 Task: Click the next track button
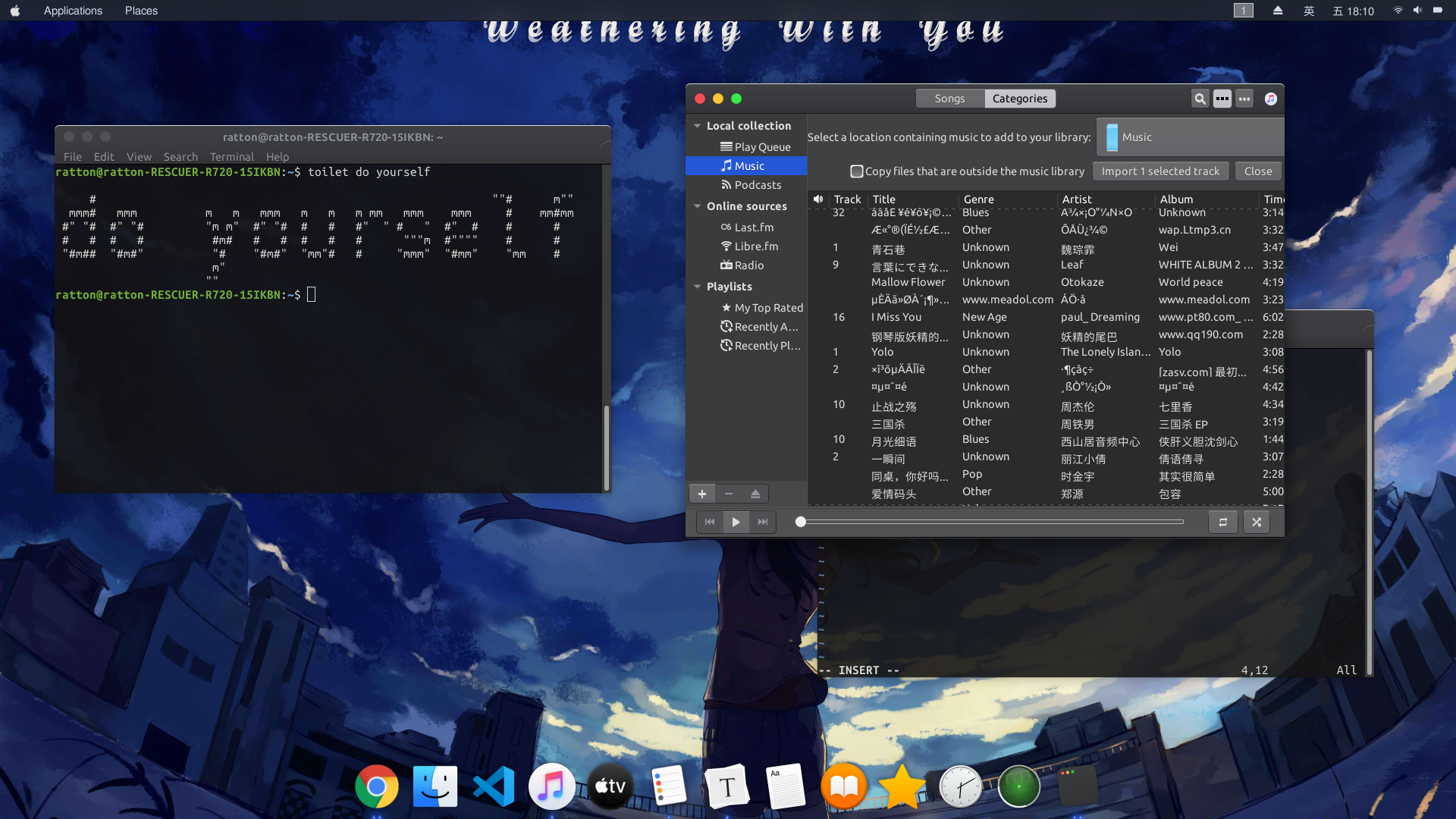(762, 521)
